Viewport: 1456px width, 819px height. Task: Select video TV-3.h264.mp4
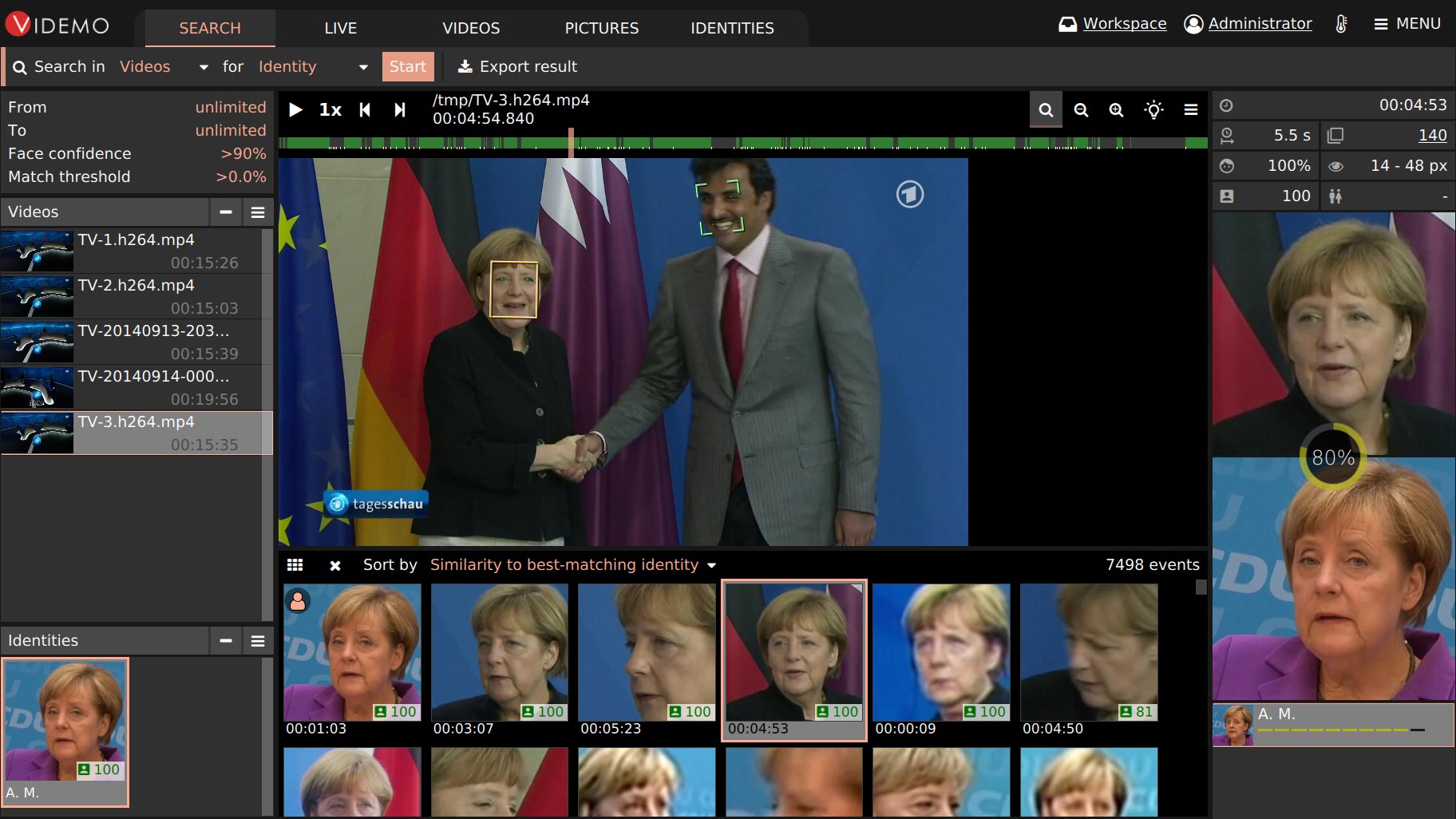(x=136, y=433)
